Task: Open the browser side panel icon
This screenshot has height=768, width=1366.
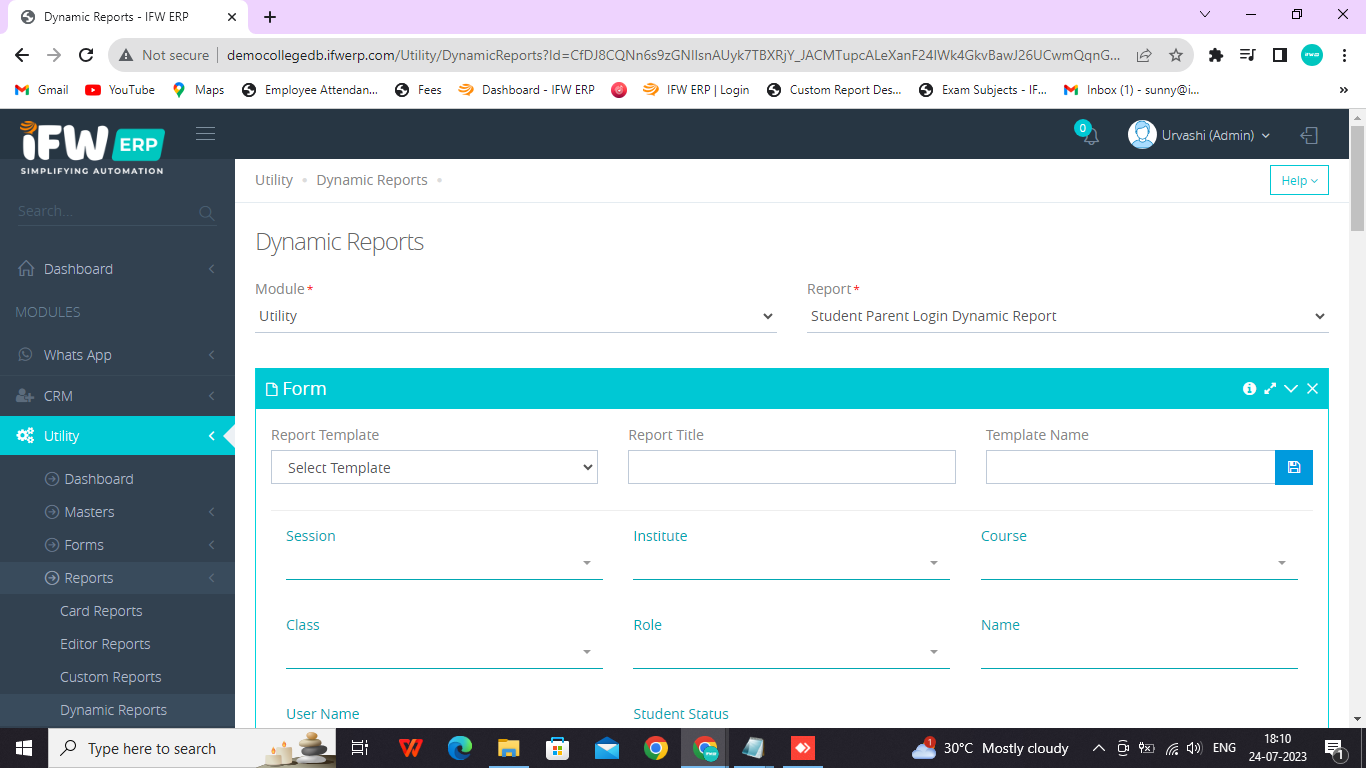Action: (x=1279, y=55)
